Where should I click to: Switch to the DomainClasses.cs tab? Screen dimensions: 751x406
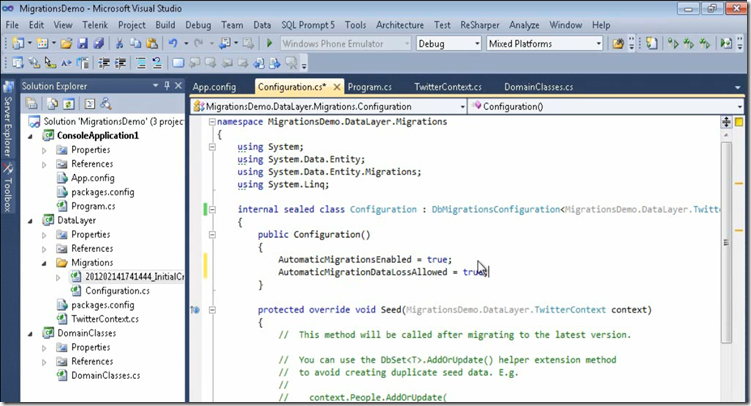point(538,87)
